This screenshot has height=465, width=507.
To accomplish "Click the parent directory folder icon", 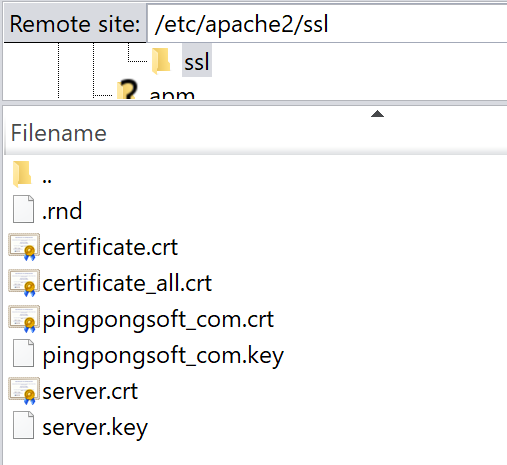I will (x=22, y=174).
